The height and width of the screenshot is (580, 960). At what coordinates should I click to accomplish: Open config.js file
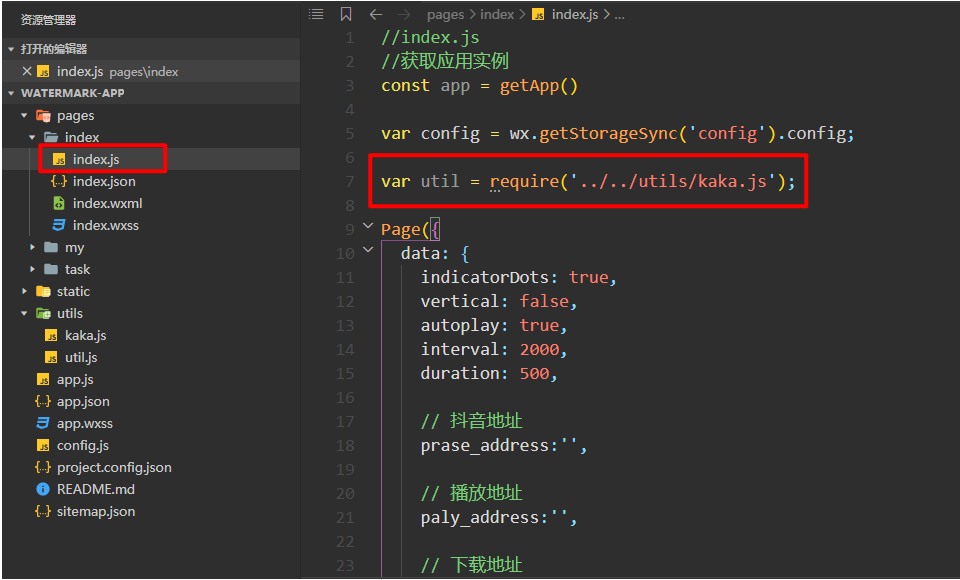[83, 445]
